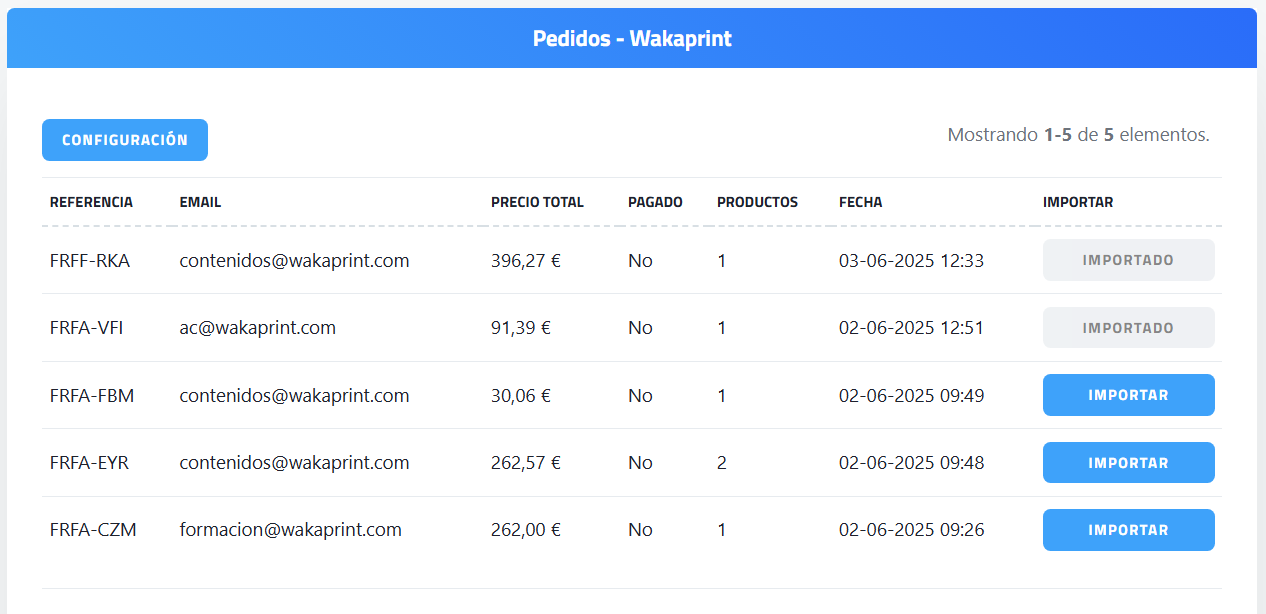Click the Importar column header
1266x614 pixels.
click(x=1077, y=202)
